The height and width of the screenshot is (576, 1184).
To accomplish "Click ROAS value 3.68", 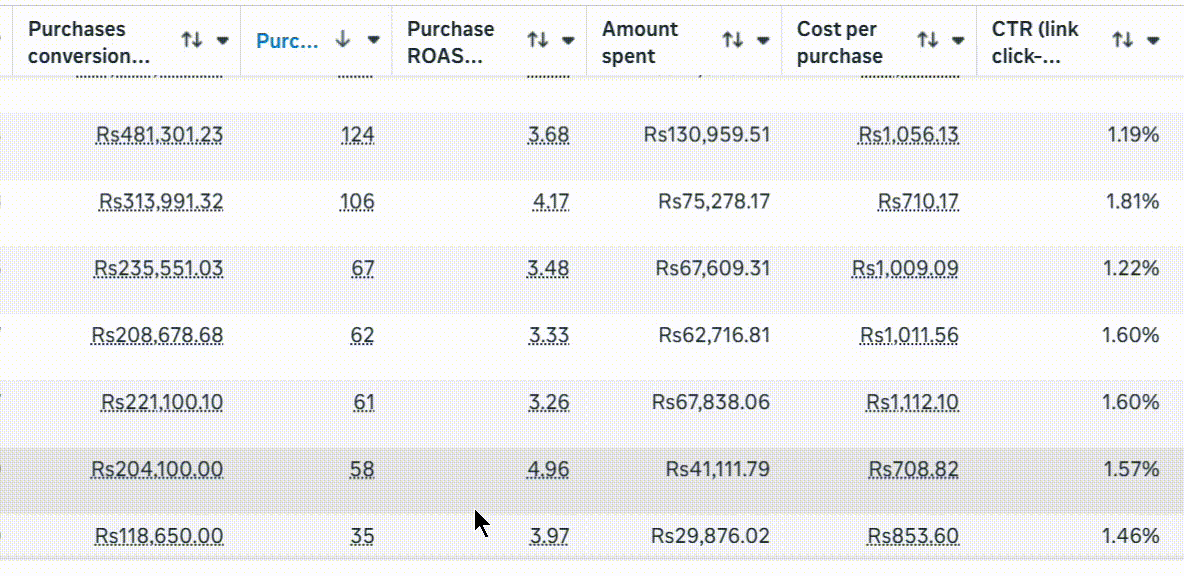I will point(549,135).
